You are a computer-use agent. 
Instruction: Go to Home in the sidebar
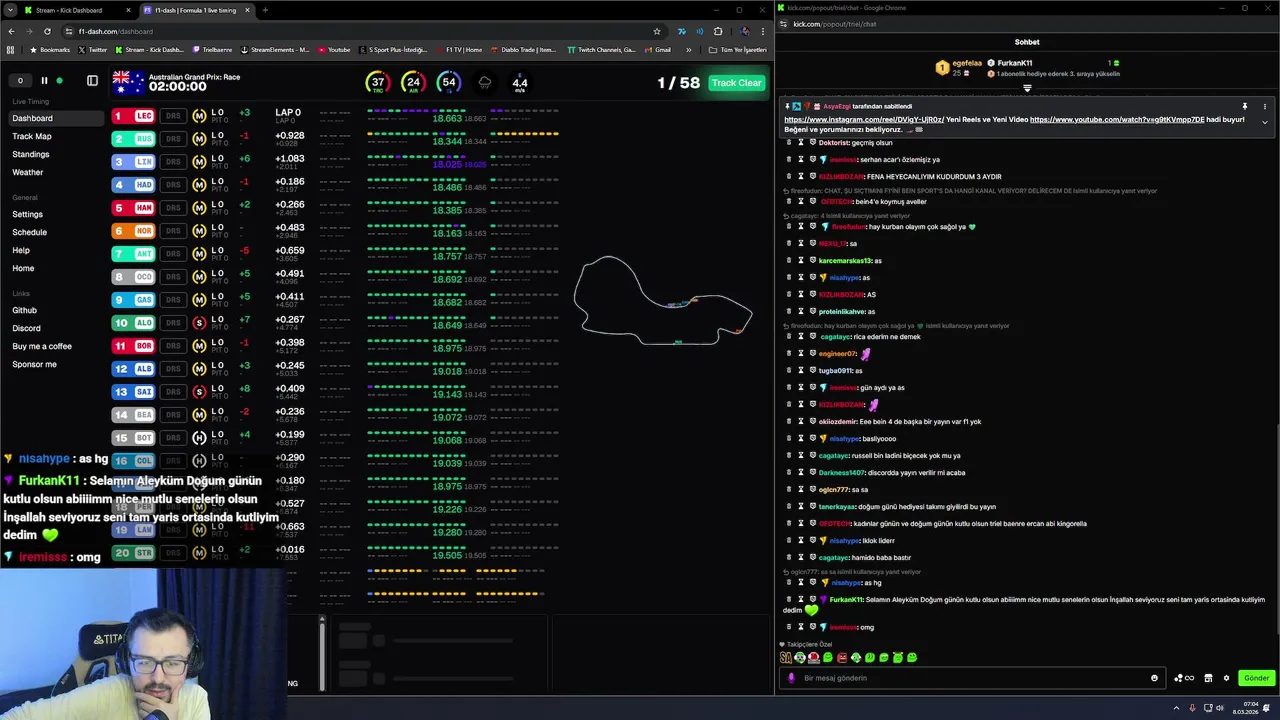click(x=23, y=268)
